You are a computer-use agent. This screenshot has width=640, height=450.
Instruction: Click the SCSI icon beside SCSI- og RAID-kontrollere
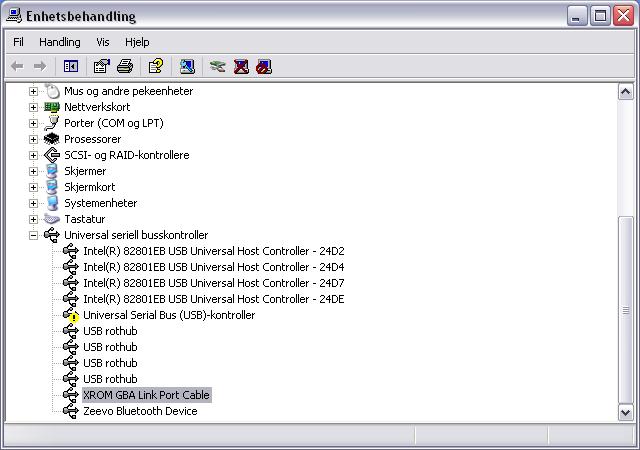[x=52, y=155]
